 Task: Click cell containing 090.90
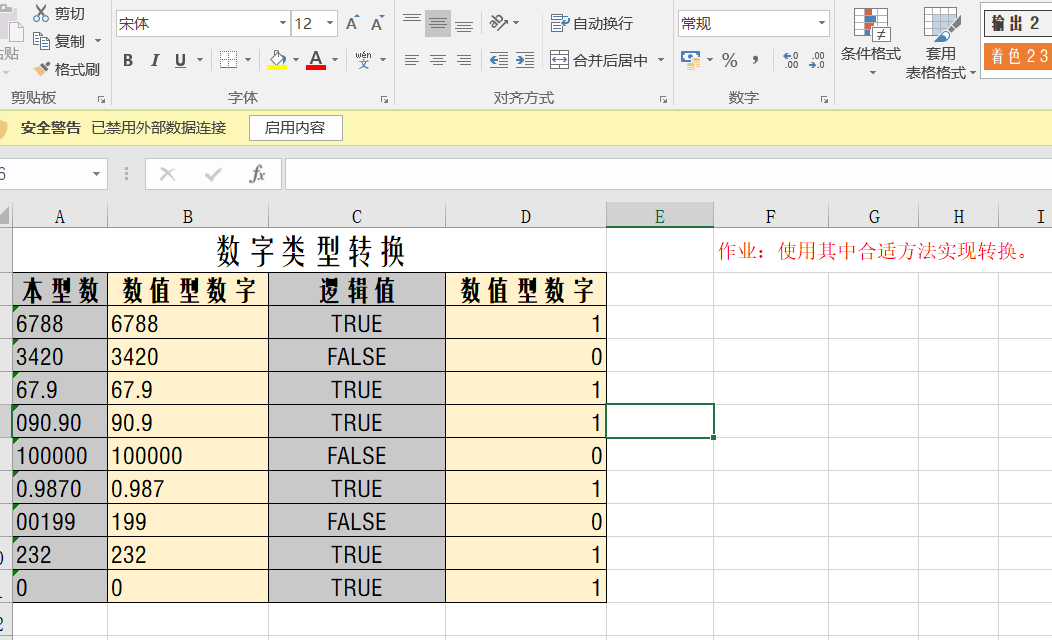(x=60, y=422)
